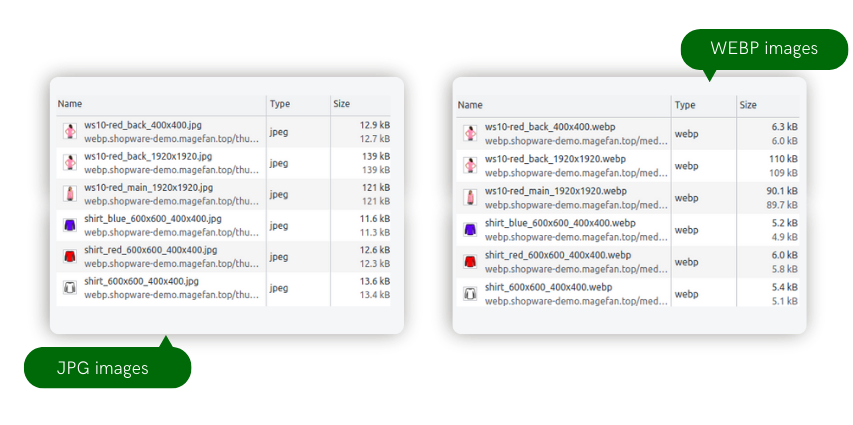The image size is (853, 425).
Task: Click the 4.9 kB size value
Action: pyautogui.click(x=785, y=237)
